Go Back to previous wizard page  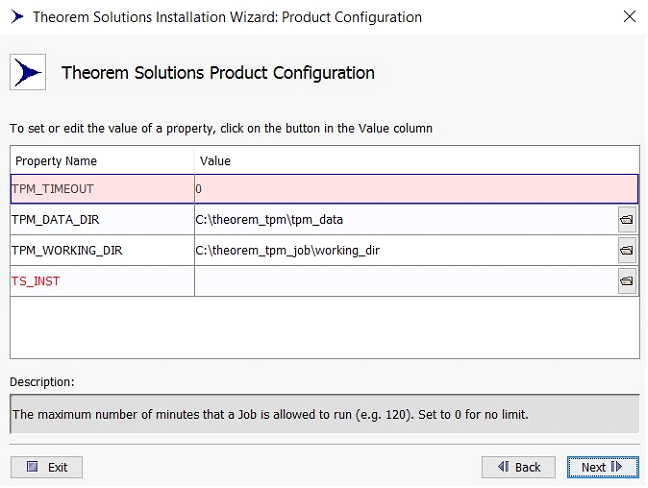point(518,467)
